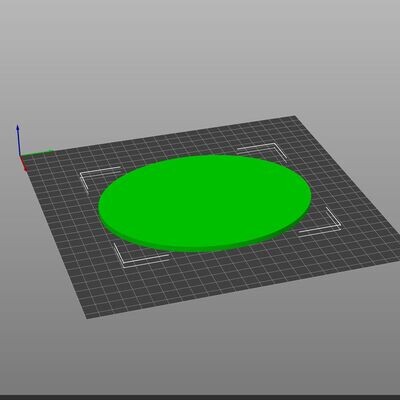Viewport: 400px width, 400px height.
Task: Select the green disc model
Action: point(205,202)
